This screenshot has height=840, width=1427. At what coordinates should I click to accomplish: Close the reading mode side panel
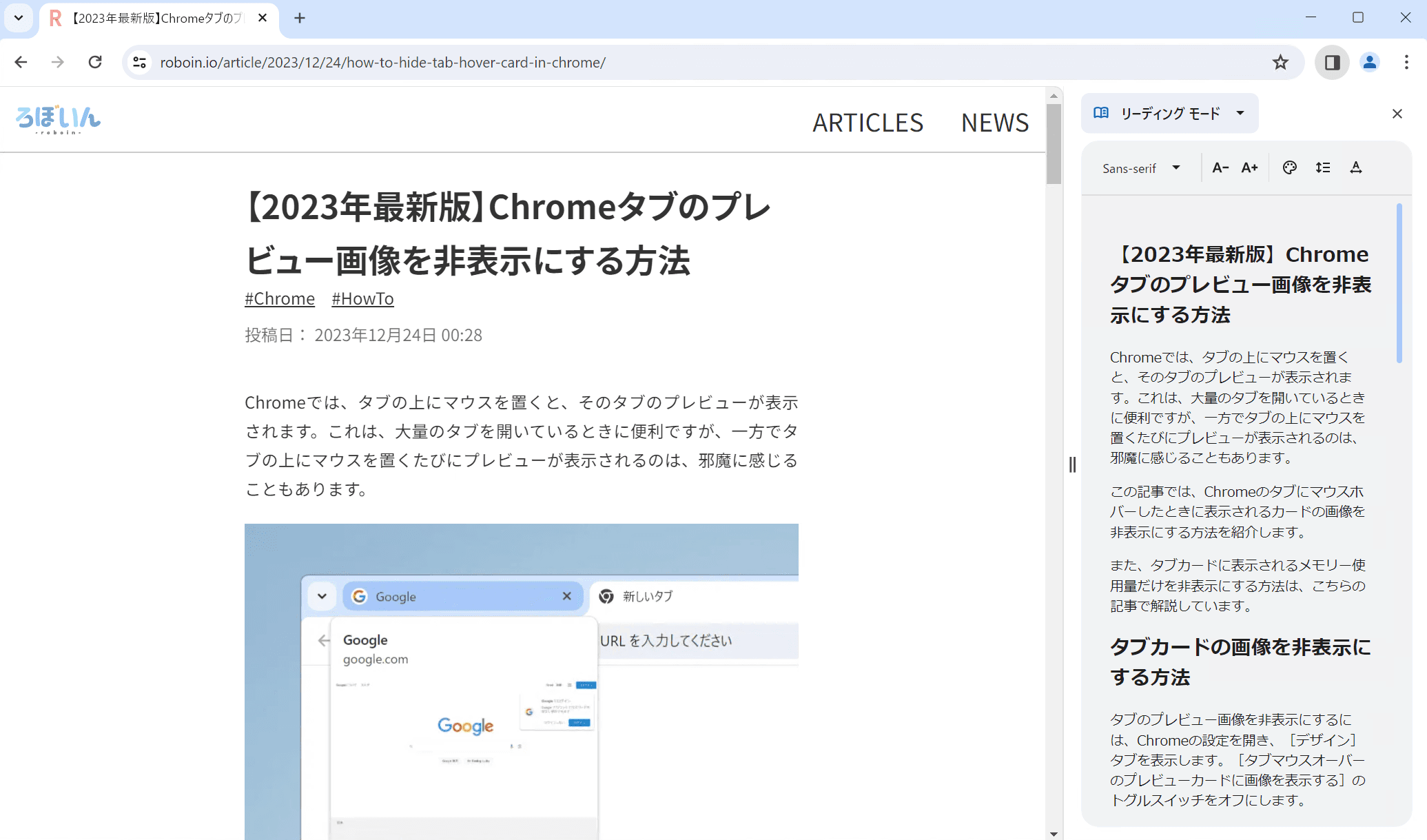(x=1397, y=114)
